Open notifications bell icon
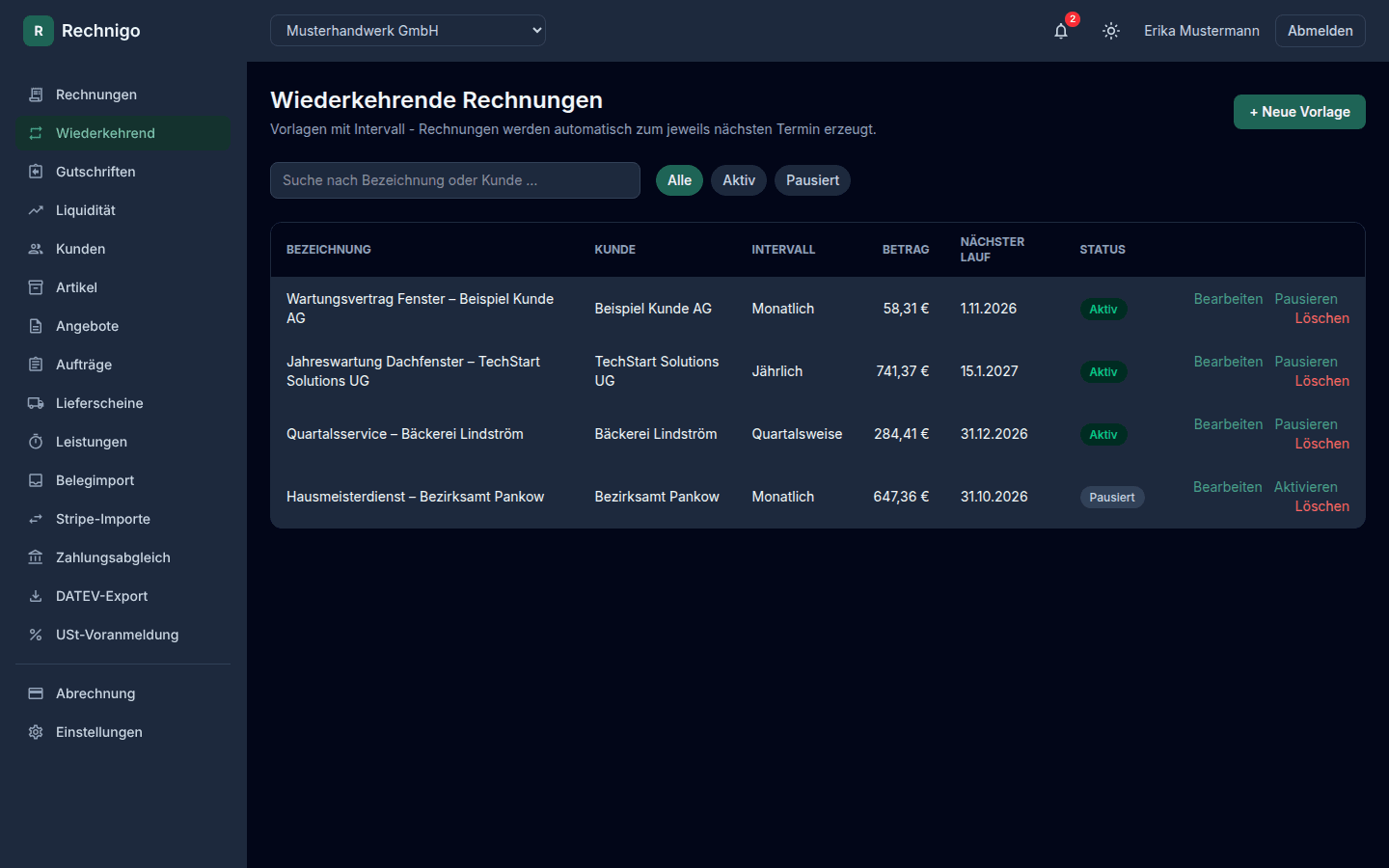Viewport: 1389px width, 868px height. (1061, 31)
